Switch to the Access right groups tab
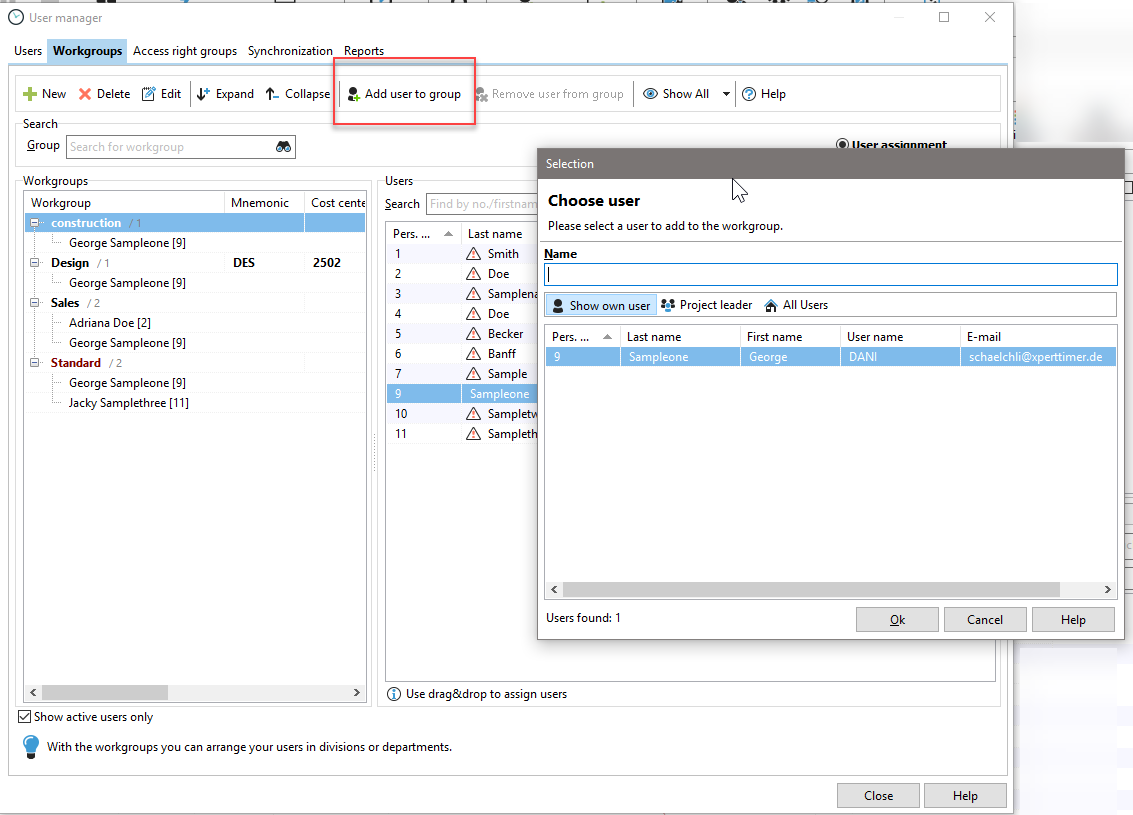Viewport: 1133px width, 815px height. 185,51
